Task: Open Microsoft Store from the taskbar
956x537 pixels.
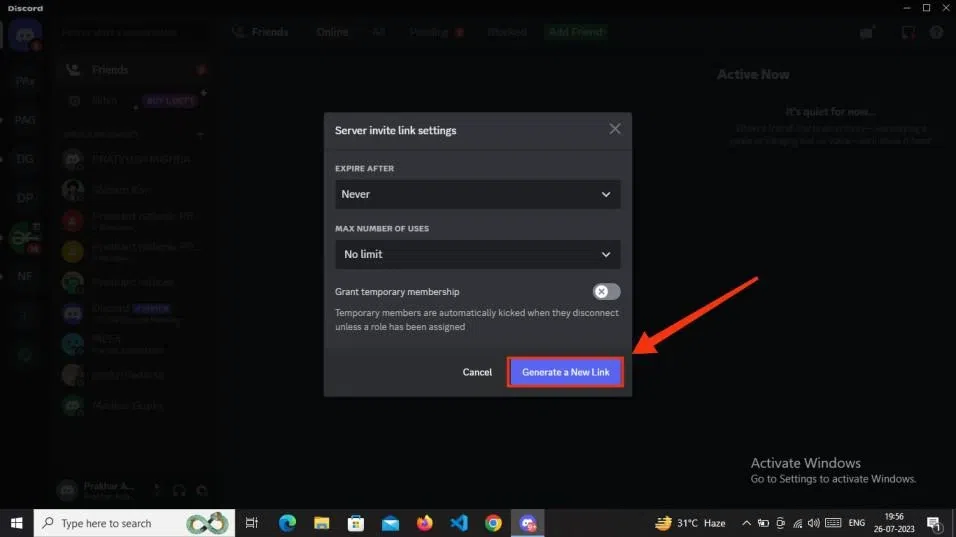Action: tap(355, 523)
